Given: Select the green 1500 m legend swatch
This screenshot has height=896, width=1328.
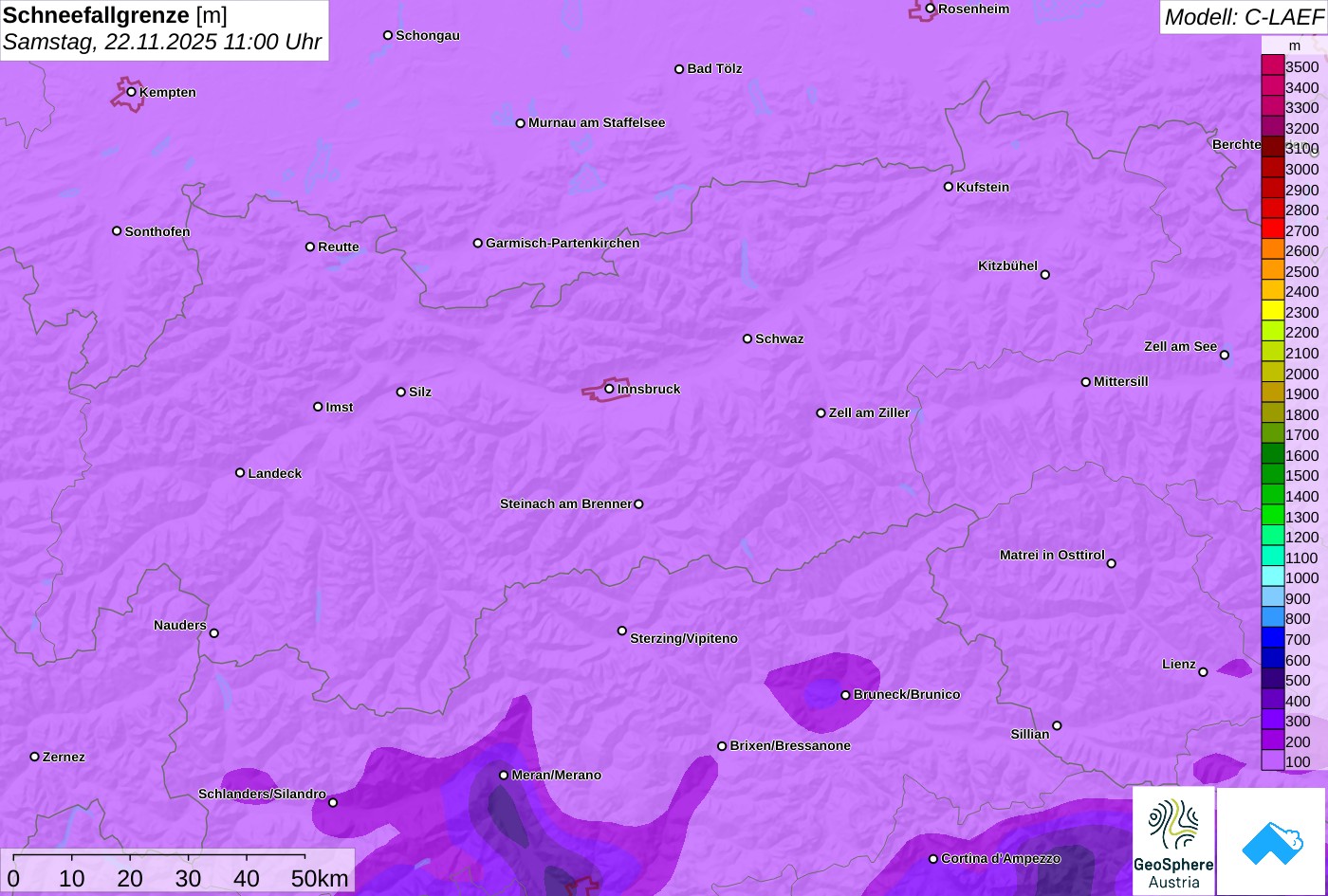Looking at the screenshot, I should click(x=1272, y=475).
